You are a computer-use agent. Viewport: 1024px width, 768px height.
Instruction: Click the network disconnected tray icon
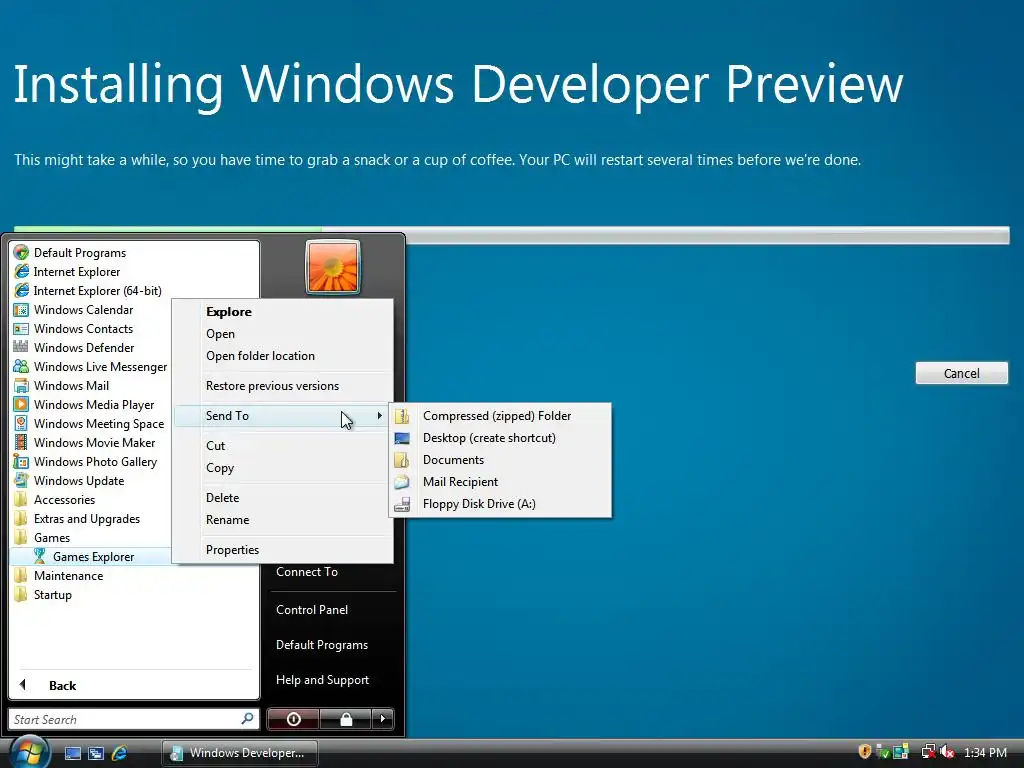click(929, 752)
